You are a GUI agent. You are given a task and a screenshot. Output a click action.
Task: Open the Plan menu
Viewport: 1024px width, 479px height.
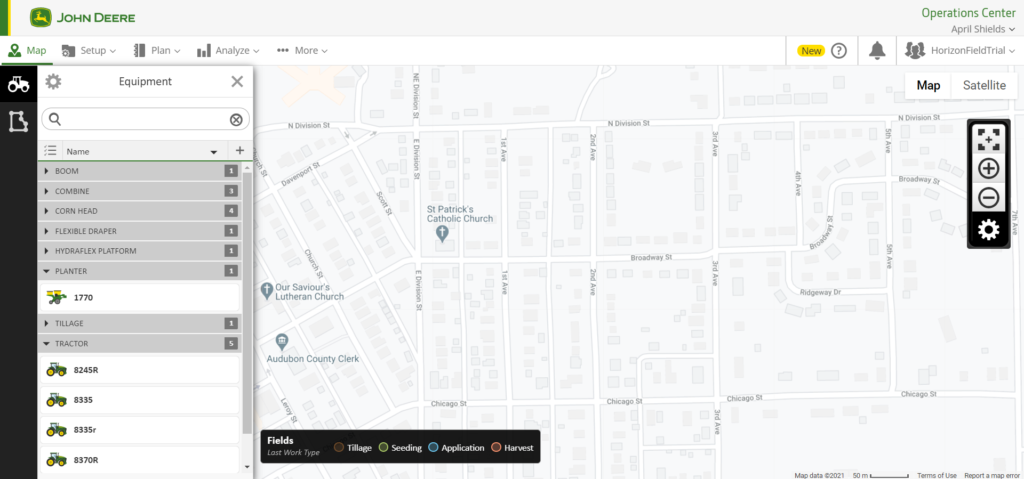[157, 50]
